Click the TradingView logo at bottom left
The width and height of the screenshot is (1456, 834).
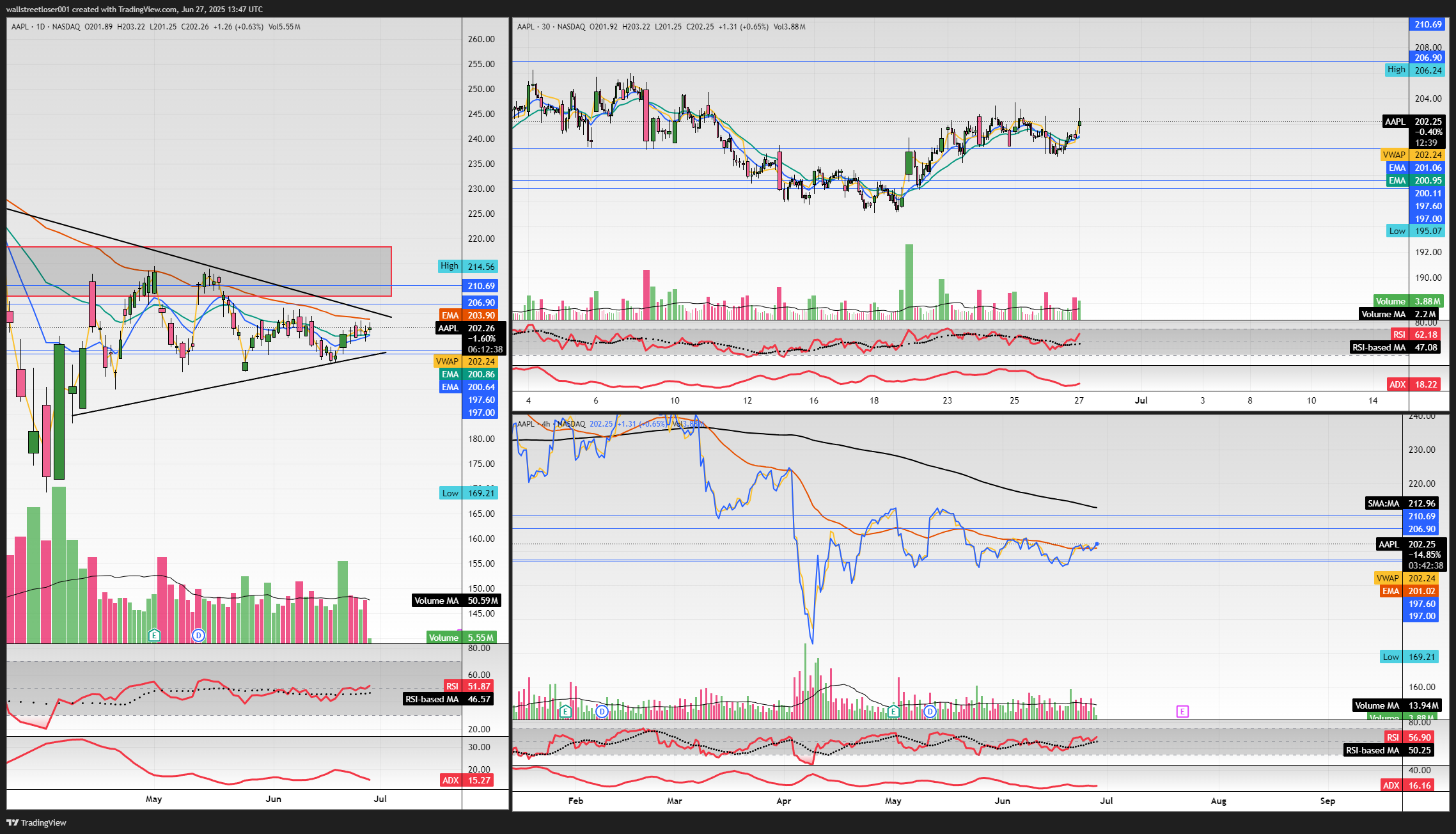pos(36,822)
